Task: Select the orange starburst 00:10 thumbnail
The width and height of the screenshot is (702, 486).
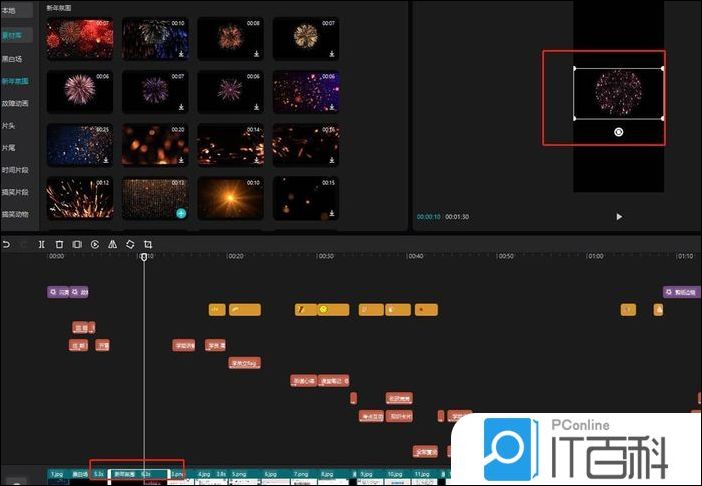Action: 230,198
